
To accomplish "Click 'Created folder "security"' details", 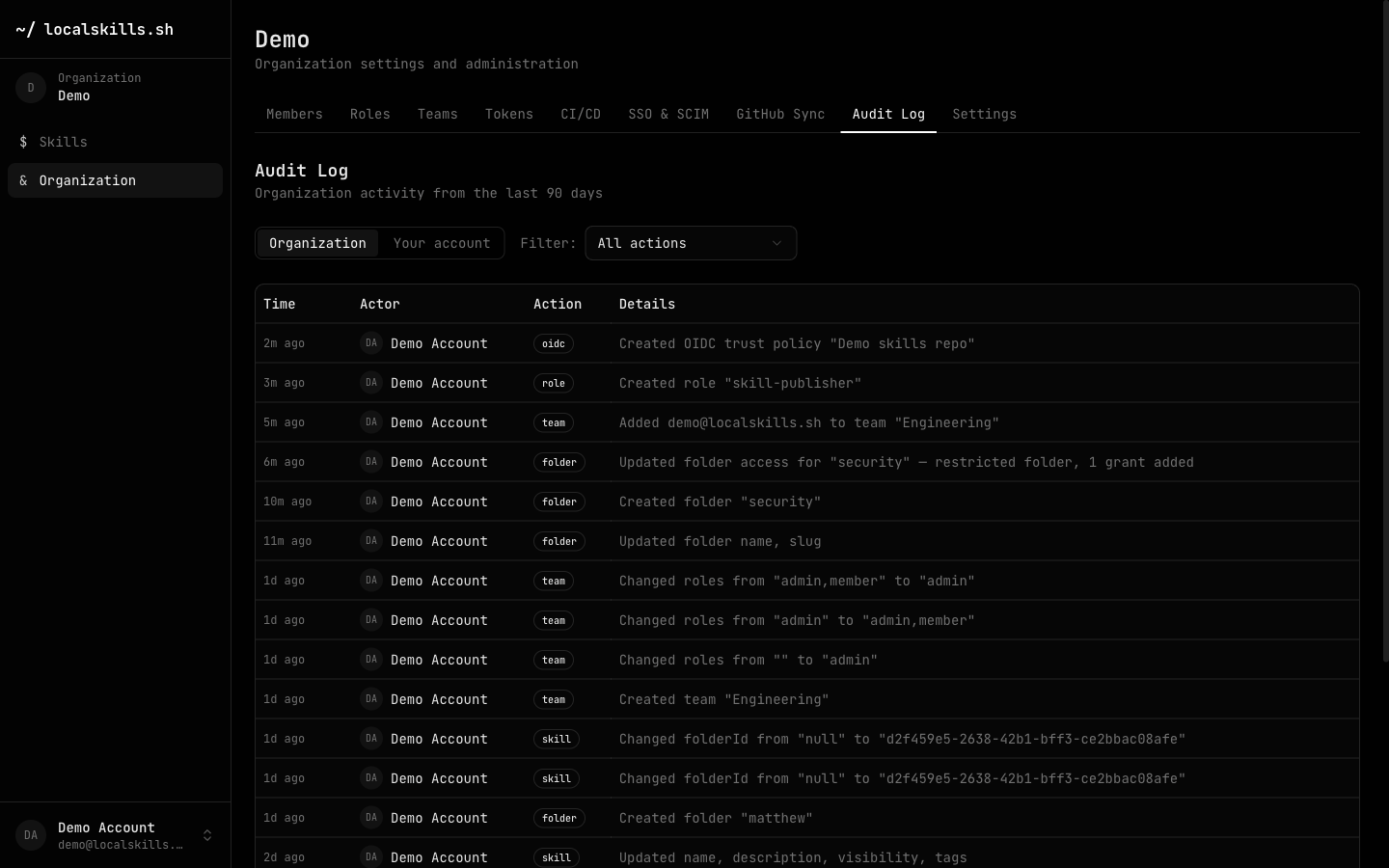I will point(721,502).
